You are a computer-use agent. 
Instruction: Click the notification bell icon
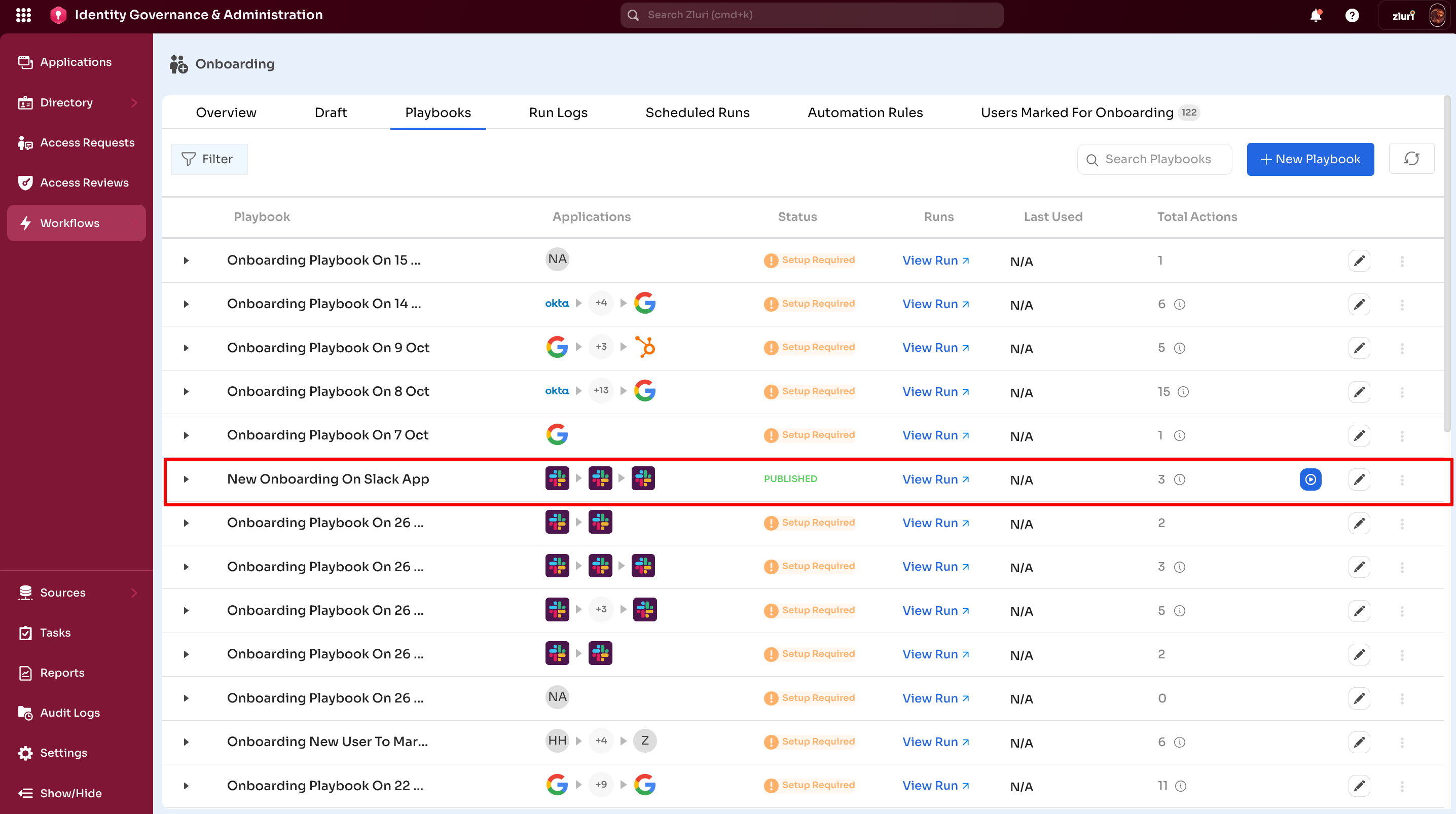click(x=1315, y=15)
